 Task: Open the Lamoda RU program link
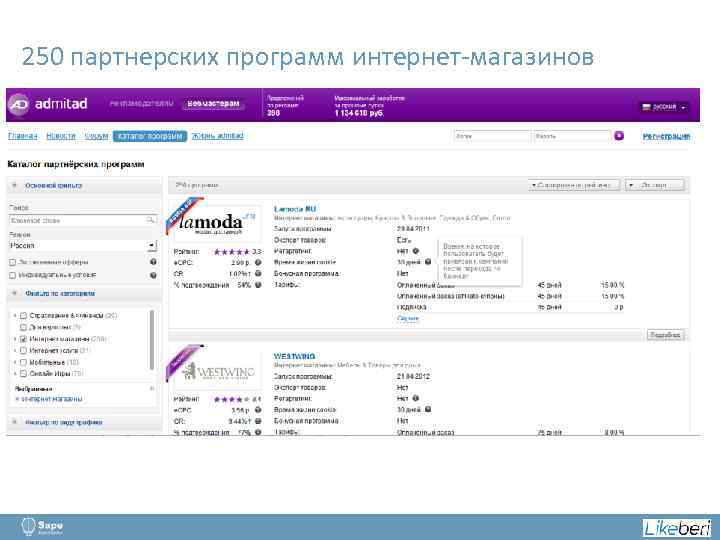[295, 209]
